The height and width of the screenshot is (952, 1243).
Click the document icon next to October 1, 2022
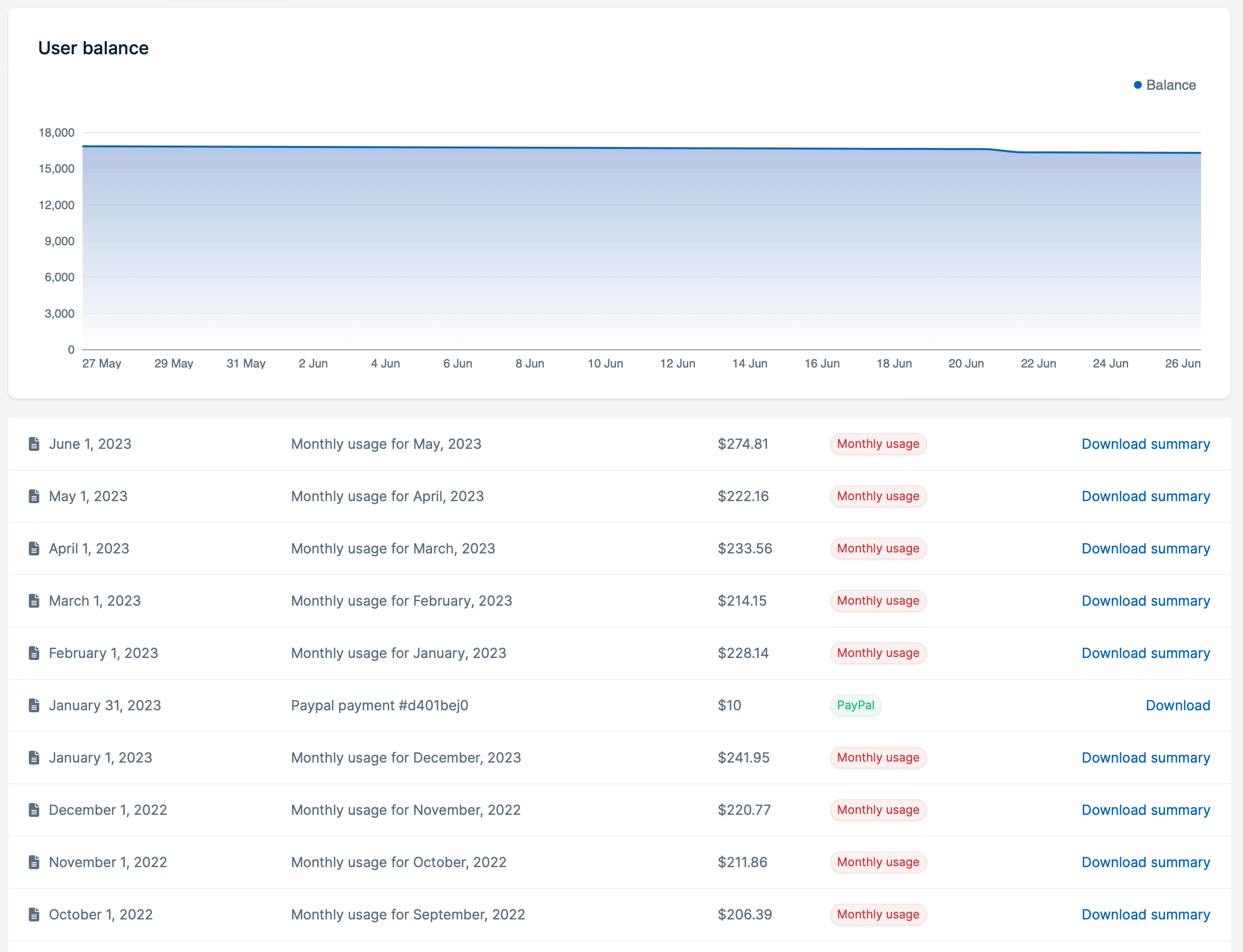point(34,915)
